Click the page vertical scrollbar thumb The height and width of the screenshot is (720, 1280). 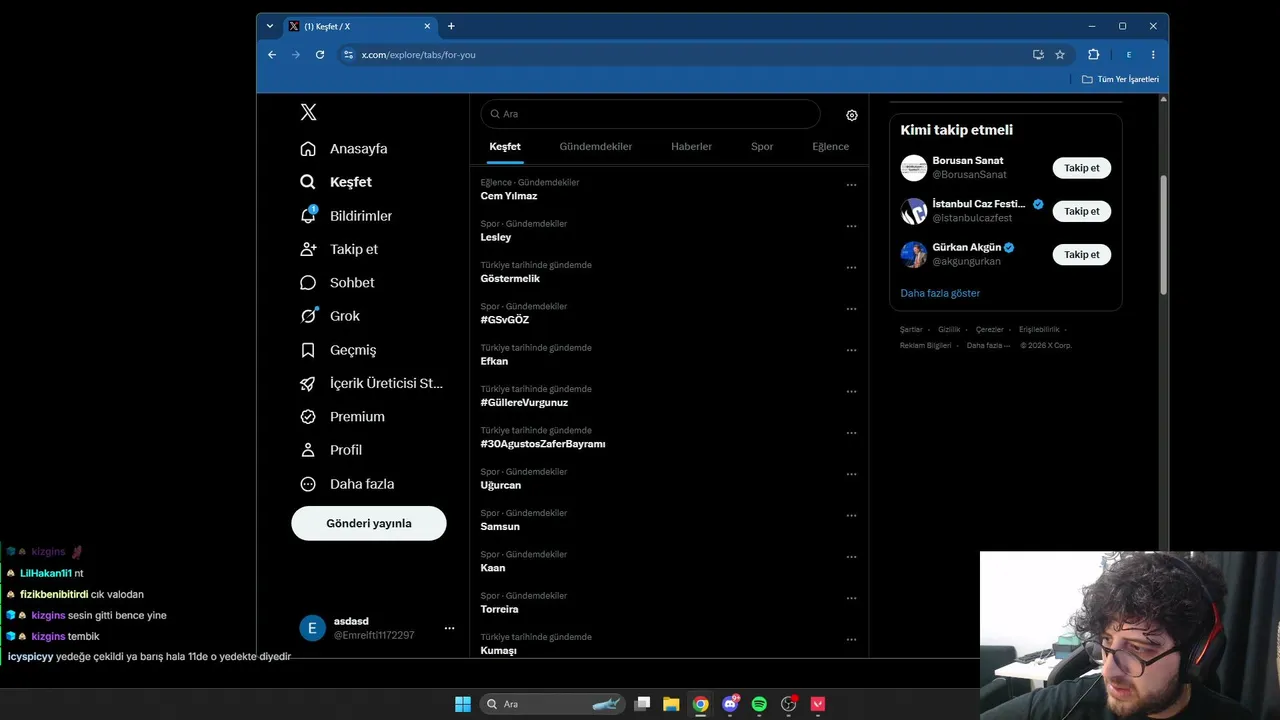coord(1163,235)
